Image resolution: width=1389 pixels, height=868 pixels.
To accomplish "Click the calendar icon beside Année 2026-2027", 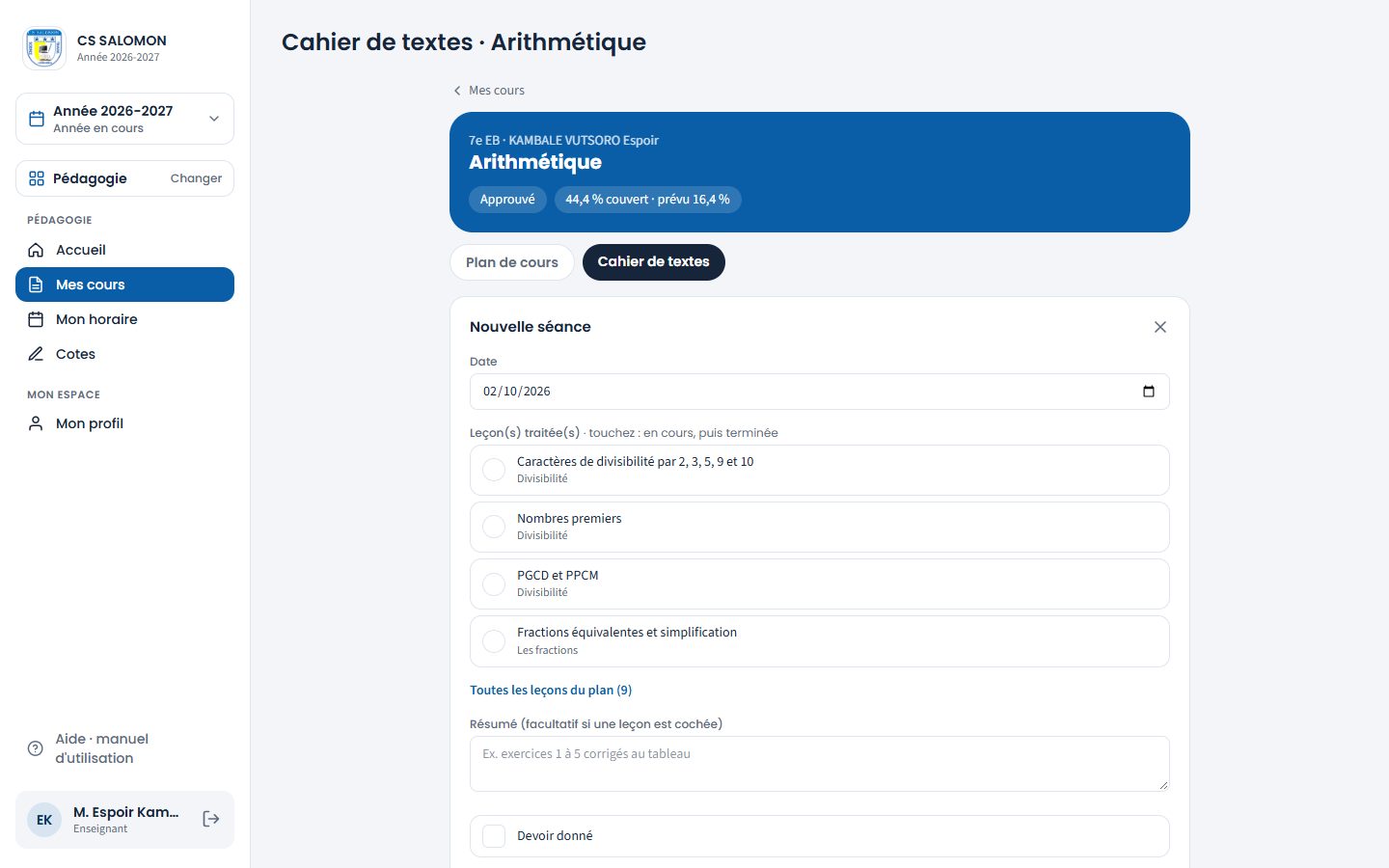I will (x=37, y=119).
